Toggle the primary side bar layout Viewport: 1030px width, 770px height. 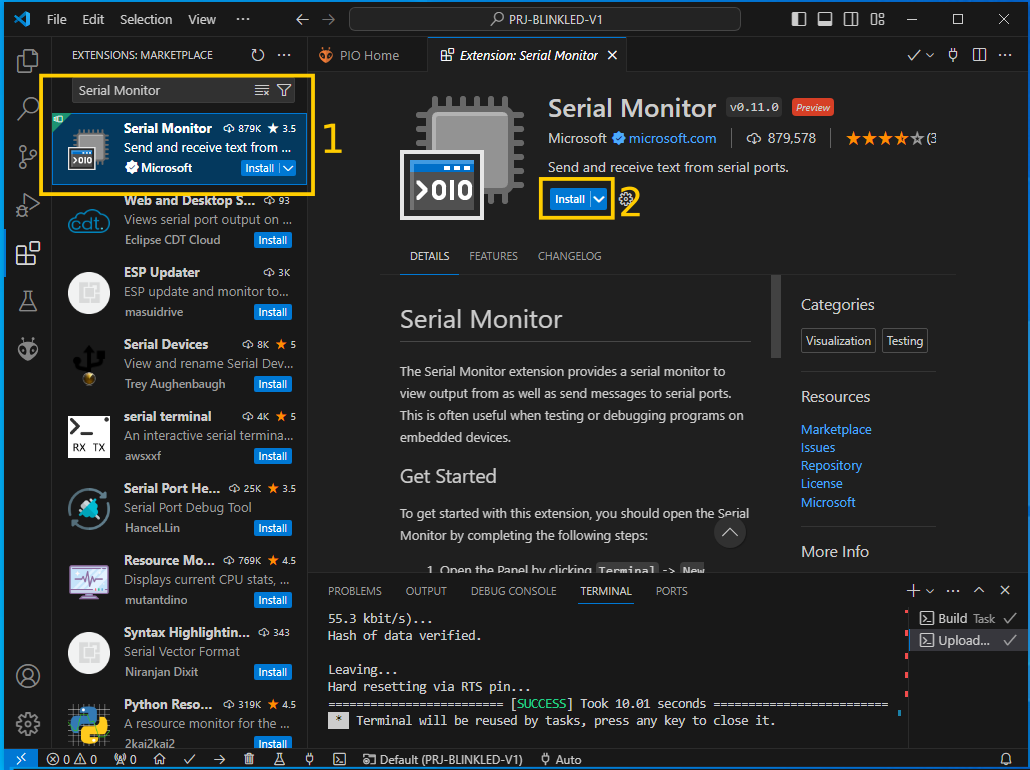(x=799, y=20)
